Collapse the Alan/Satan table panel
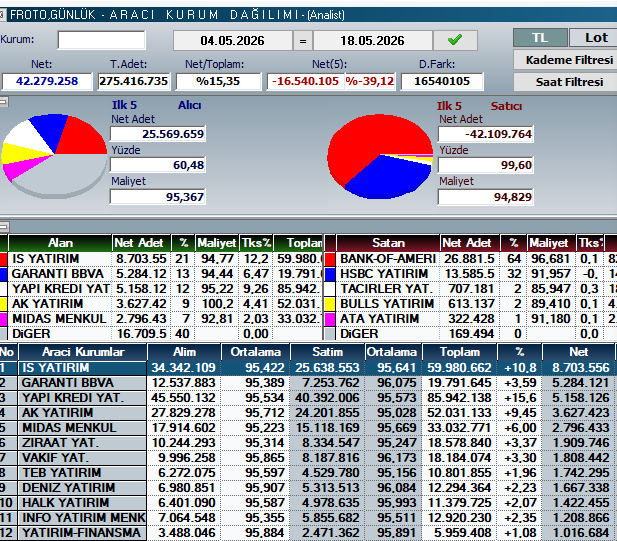617x541 pixels. pos(3,227)
